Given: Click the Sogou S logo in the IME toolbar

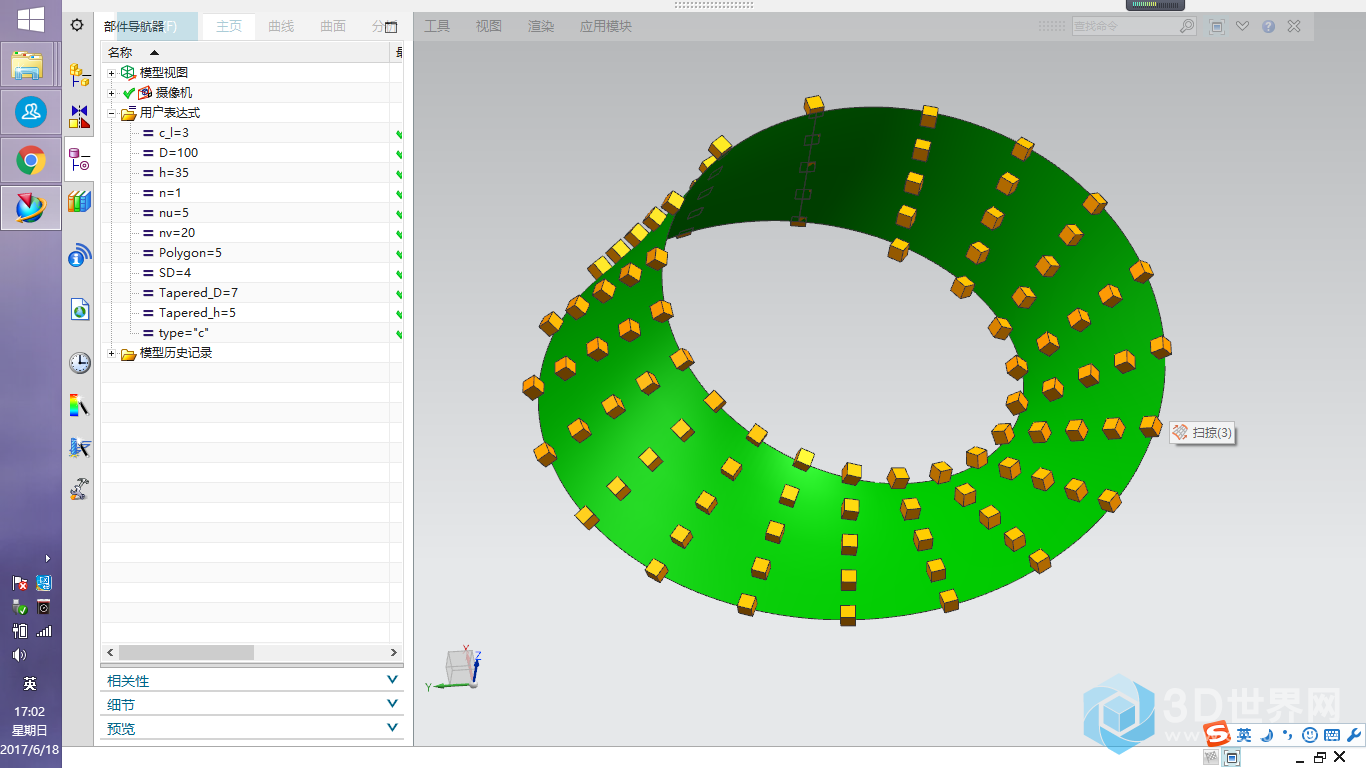Looking at the screenshot, I should [x=1218, y=734].
